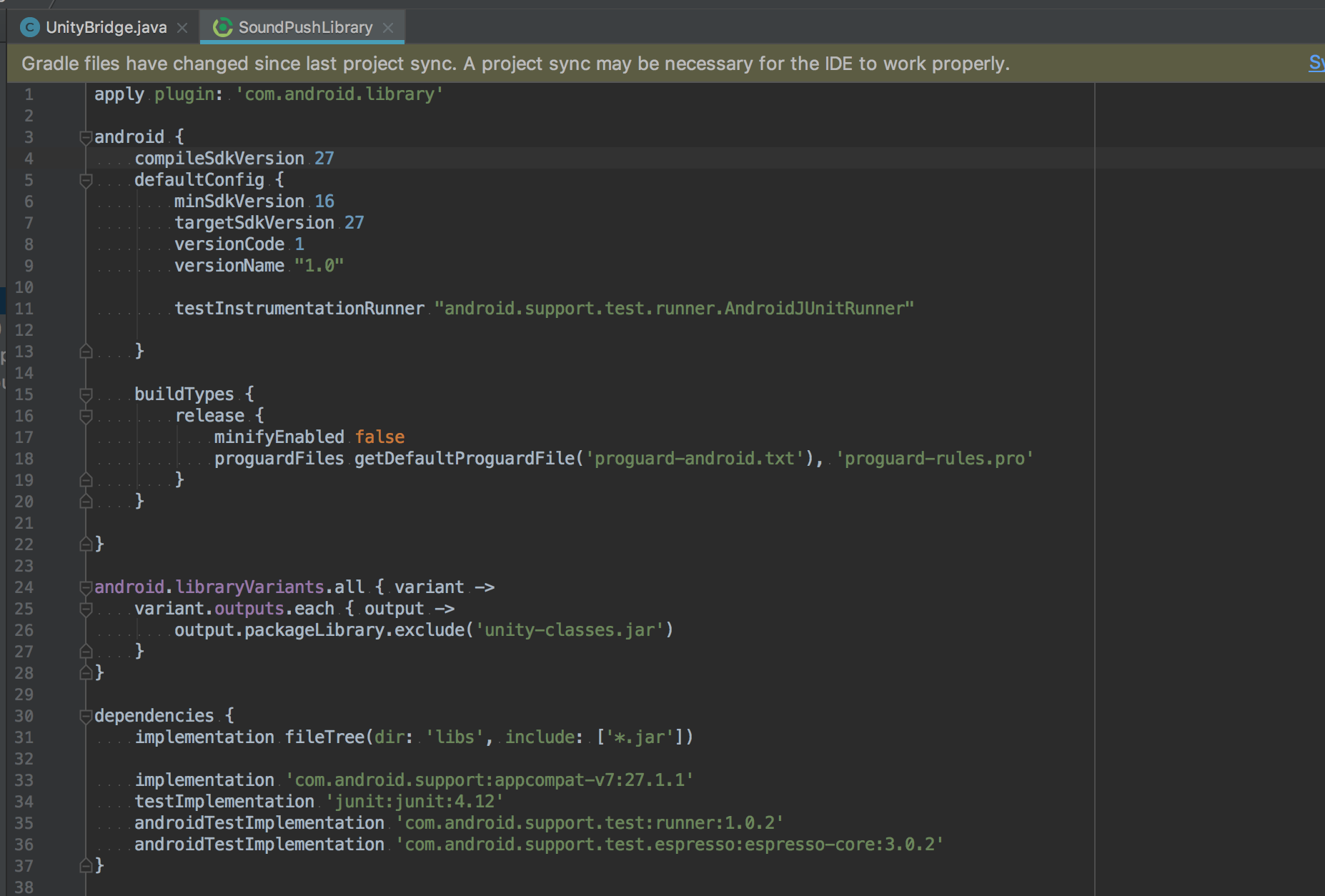Click the false value after minifyEnabled
Viewport: 1325px width, 896px height.
(x=380, y=437)
